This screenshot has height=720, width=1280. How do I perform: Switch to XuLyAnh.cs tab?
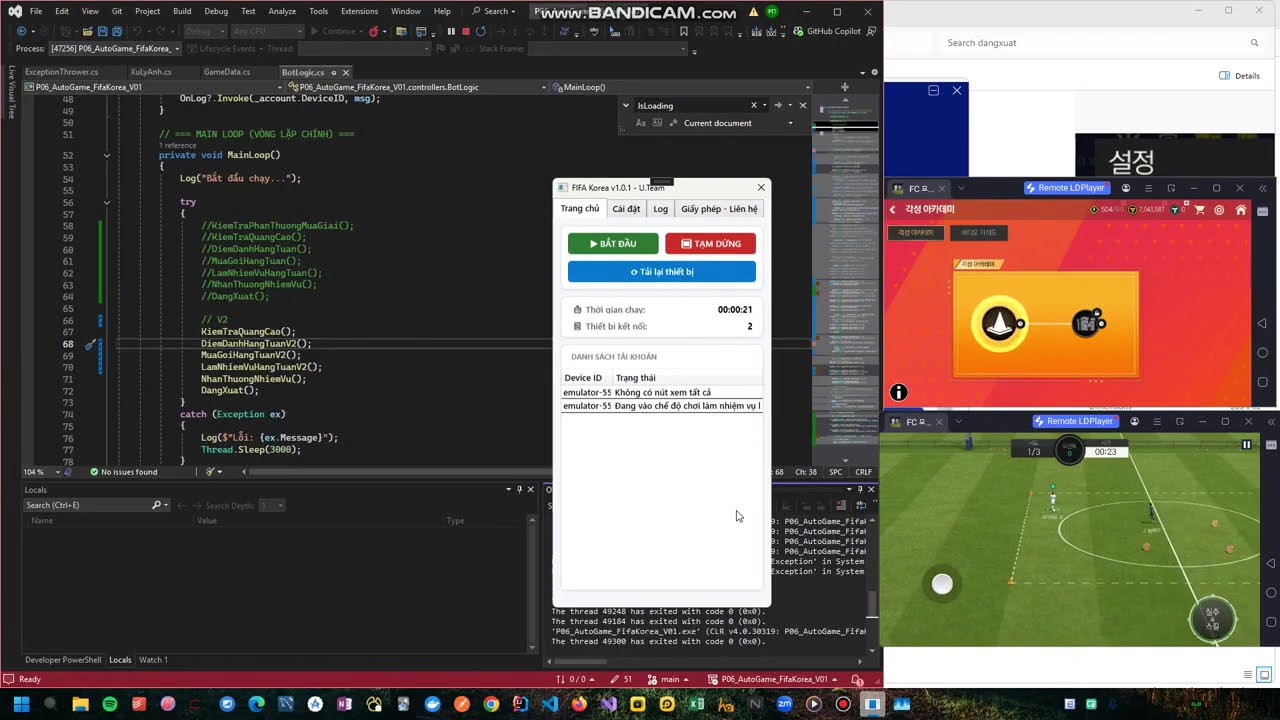[151, 72]
